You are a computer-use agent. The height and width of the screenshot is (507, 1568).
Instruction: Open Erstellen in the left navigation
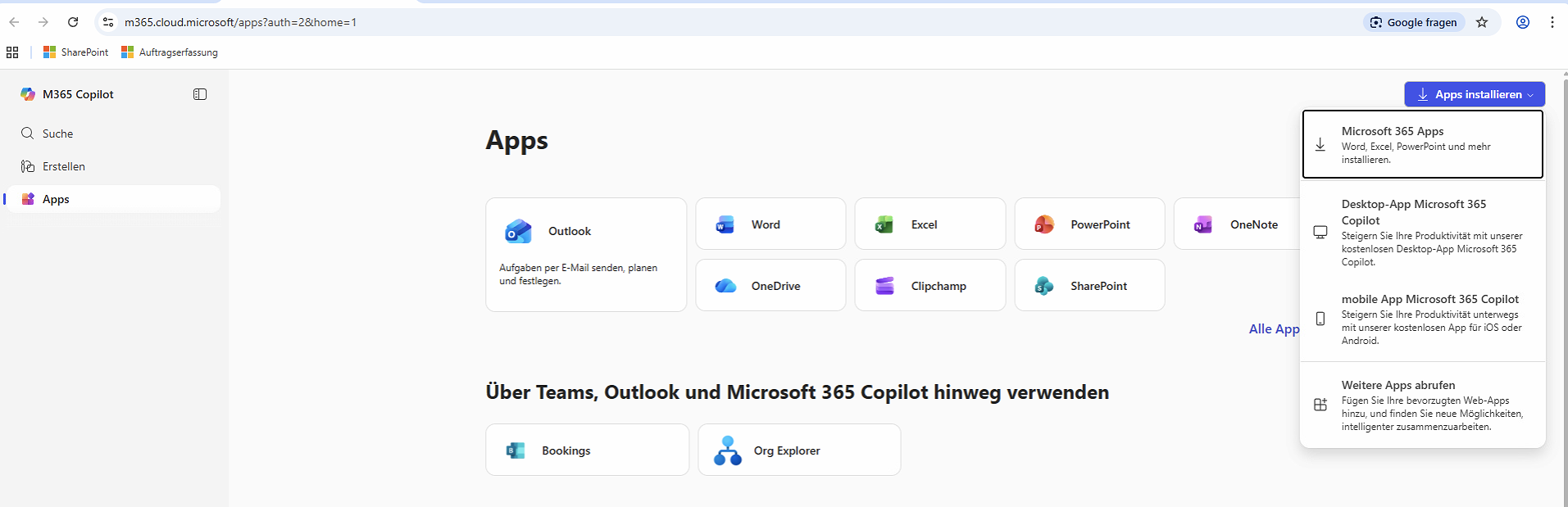tap(63, 166)
